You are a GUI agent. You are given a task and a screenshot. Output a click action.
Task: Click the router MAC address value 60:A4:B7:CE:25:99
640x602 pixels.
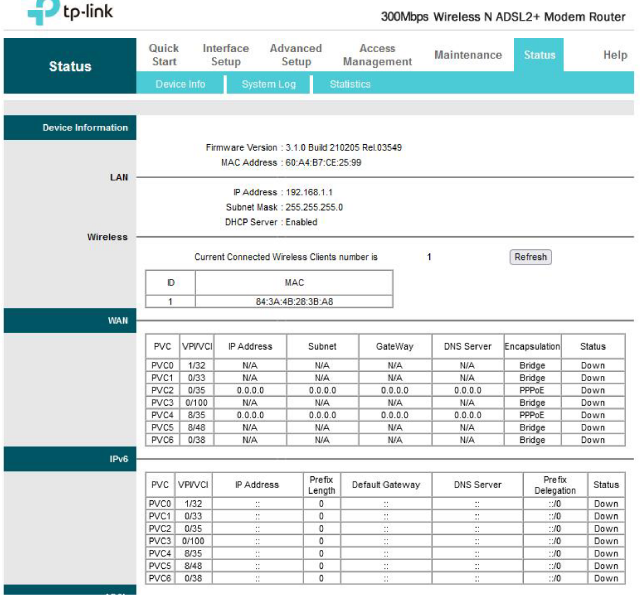321,162
